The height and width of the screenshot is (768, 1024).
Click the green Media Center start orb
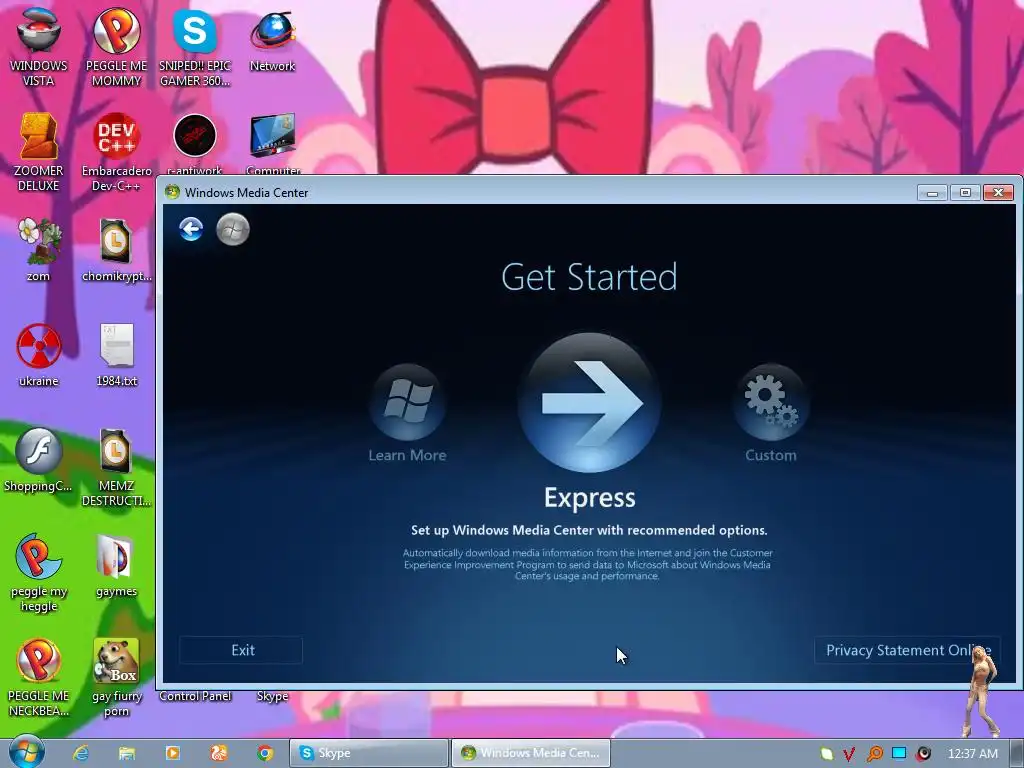click(233, 229)
